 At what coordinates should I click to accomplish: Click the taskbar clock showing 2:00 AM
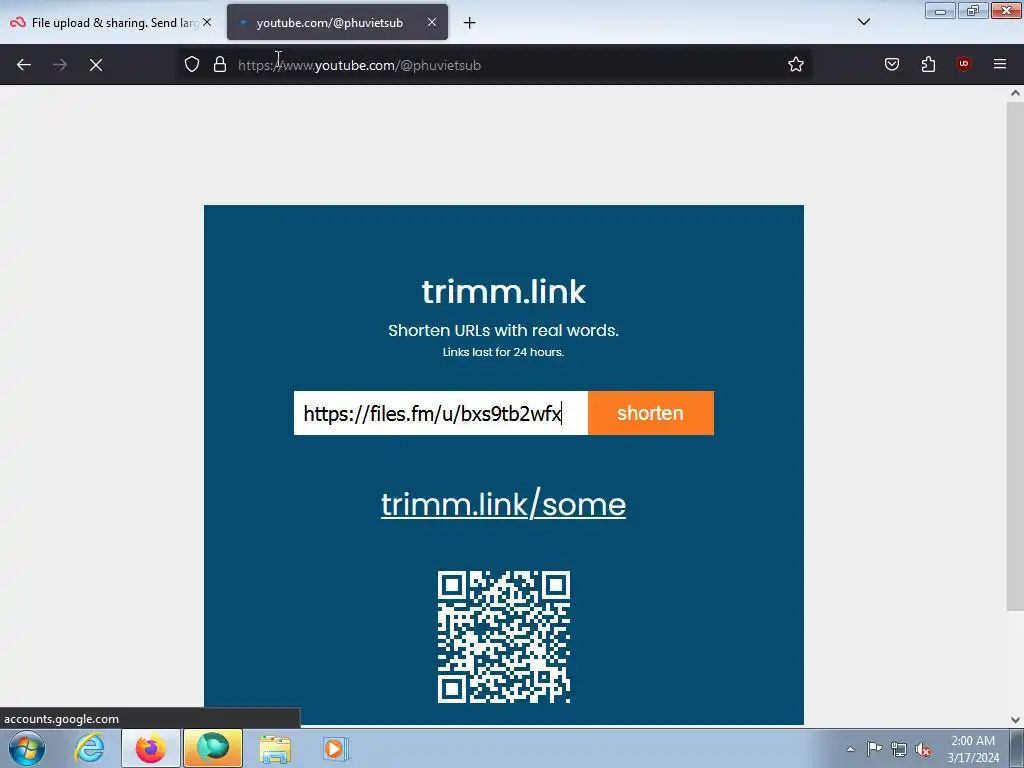[x=973, y=749]
